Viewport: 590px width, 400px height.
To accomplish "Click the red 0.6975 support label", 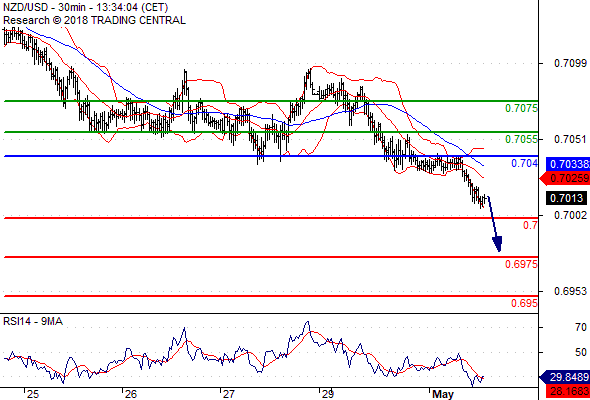I will click(521, 264).
